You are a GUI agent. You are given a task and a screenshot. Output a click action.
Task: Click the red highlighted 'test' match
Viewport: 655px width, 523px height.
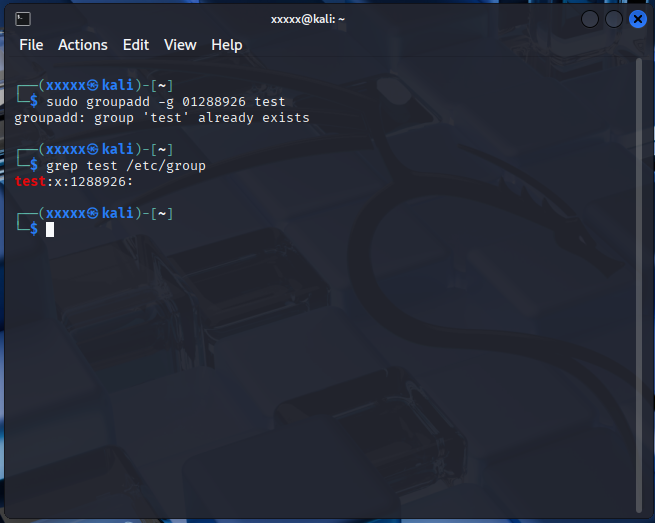click(30, 182)
